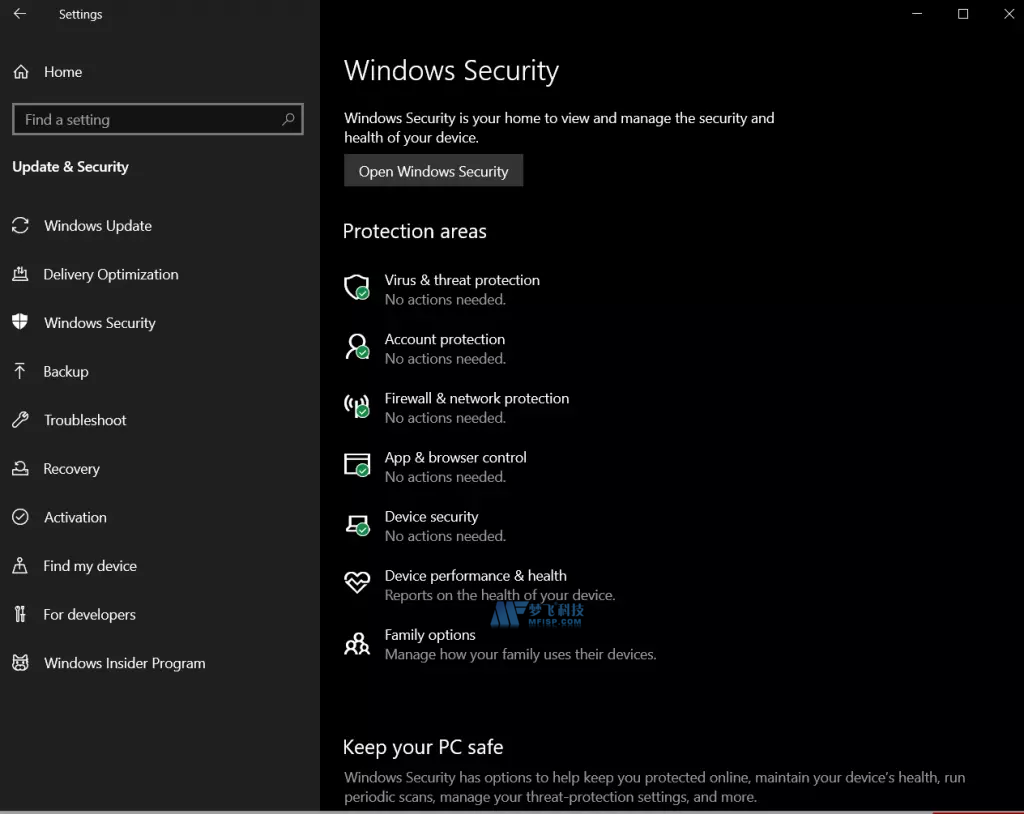Open Windows Insider Program settings
The height and width of the screenshot is (814, 1024).
125,663
